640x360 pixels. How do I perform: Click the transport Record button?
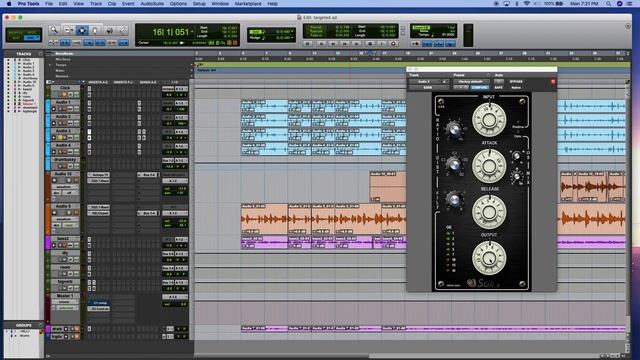click(x=393, y=43)
